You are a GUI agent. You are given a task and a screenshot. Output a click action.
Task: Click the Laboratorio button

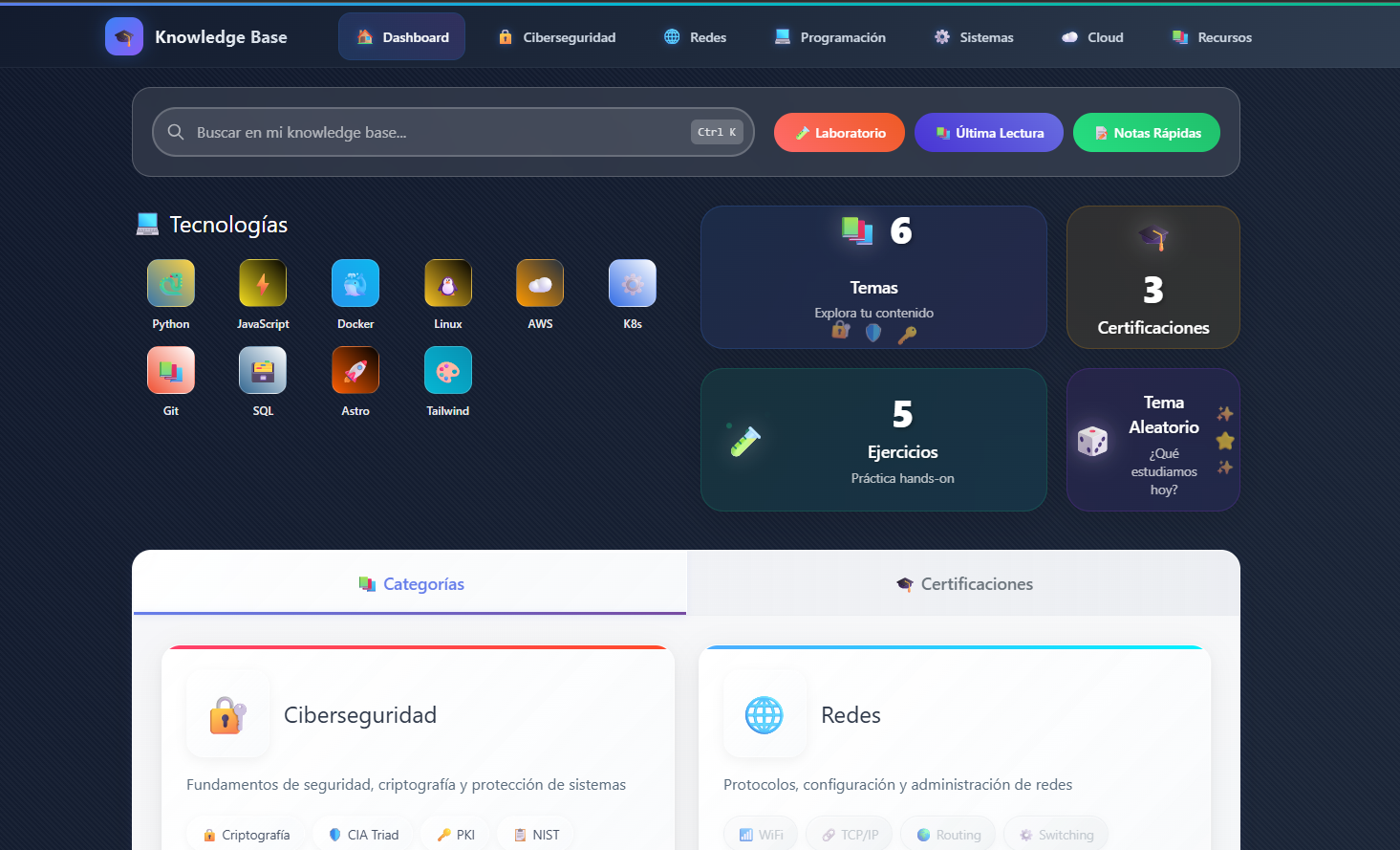[x=839, y=132]
